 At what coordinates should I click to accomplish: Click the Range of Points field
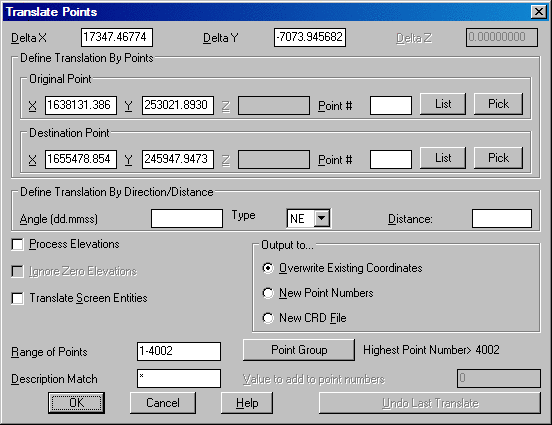click(x=179, y=351)
